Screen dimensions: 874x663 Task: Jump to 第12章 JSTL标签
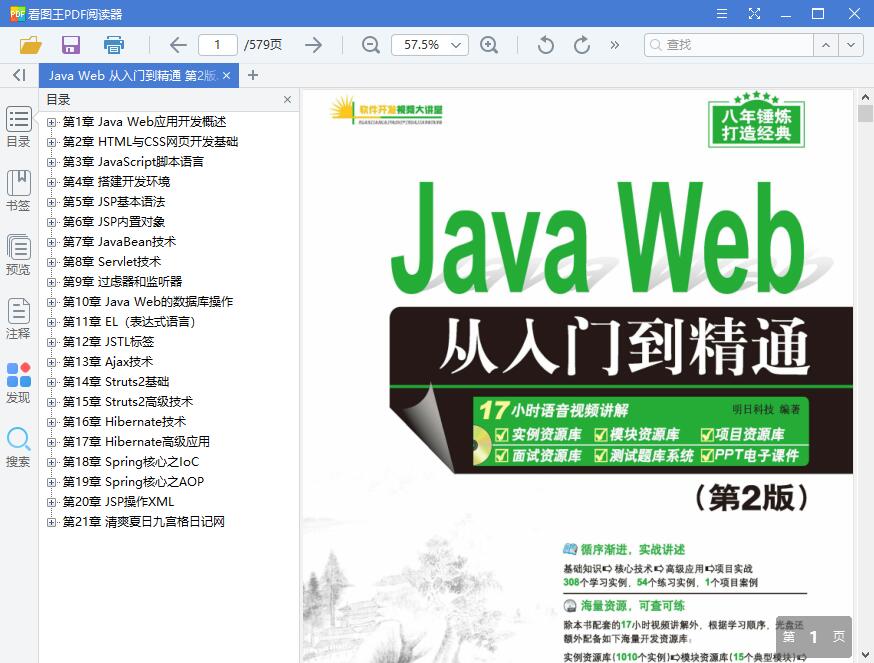click(x=108, y=341)
